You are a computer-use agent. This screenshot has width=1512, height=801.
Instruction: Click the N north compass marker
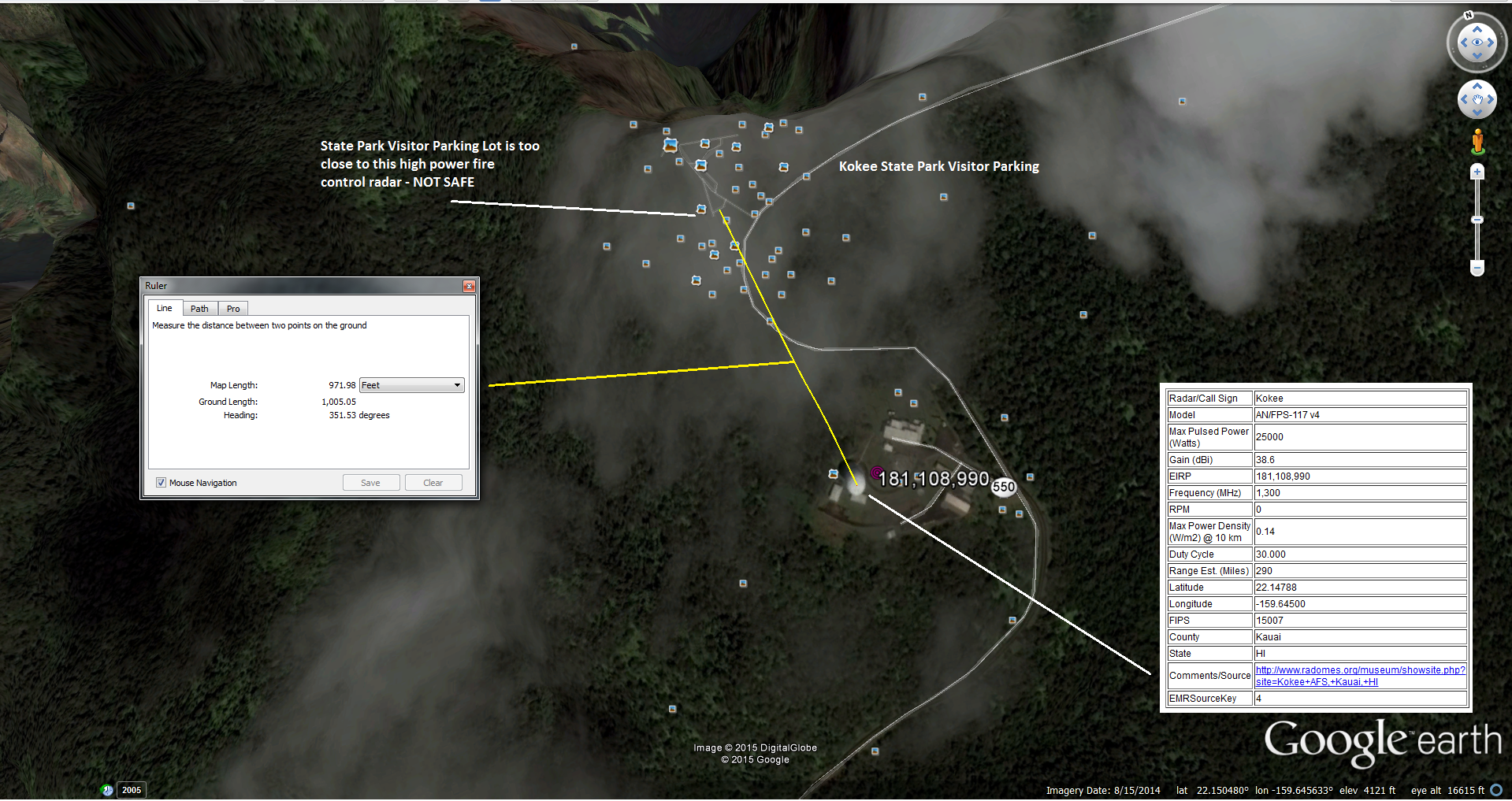pos(1469,16)
